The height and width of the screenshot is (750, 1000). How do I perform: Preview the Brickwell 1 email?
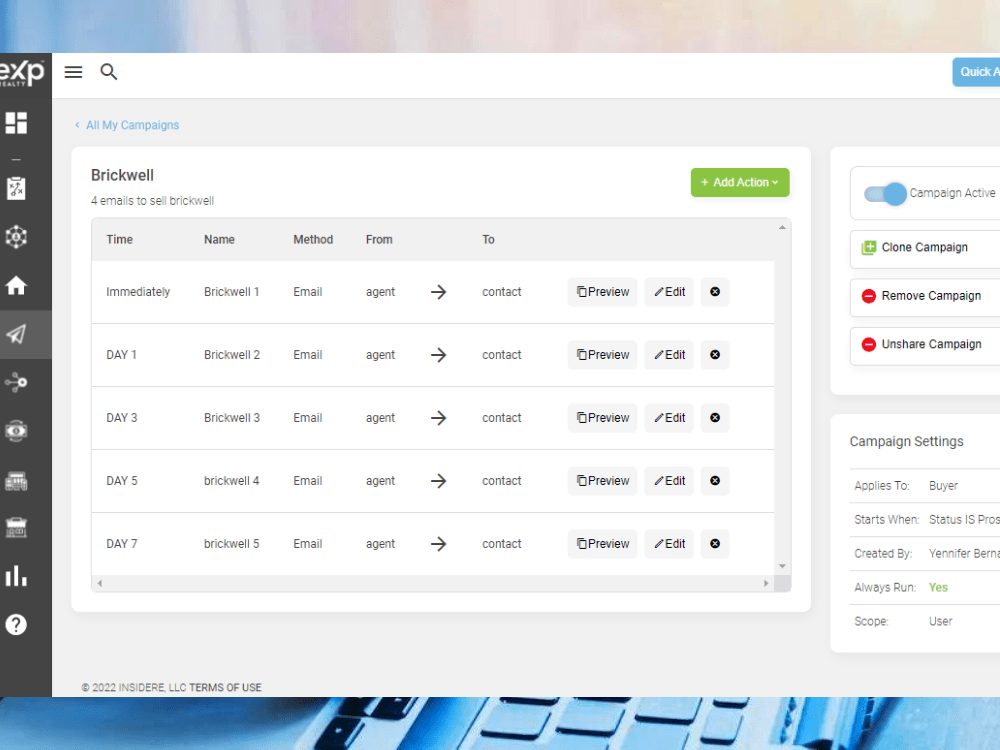[603, 291]
